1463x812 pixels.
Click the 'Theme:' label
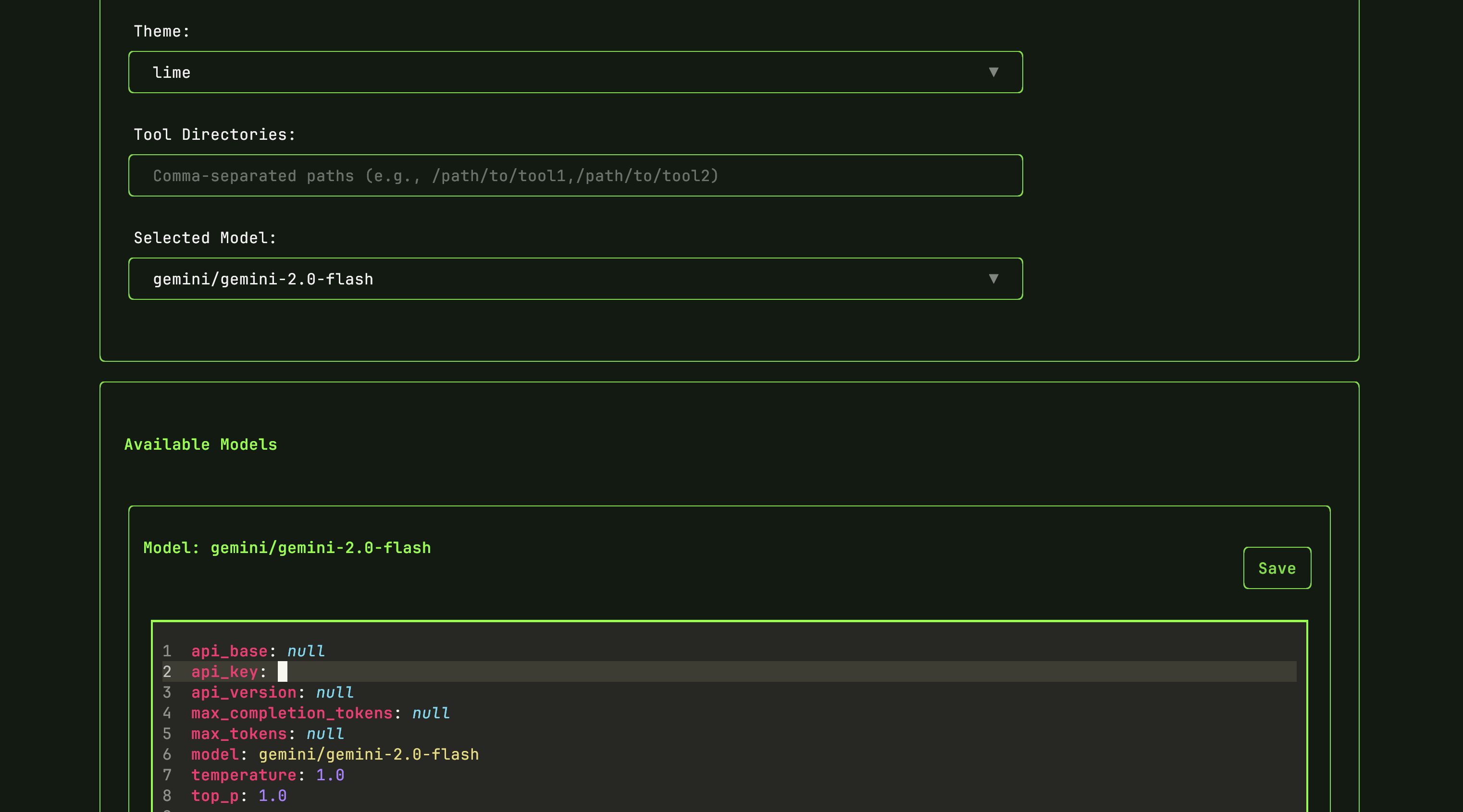click(x=161, y=31)
